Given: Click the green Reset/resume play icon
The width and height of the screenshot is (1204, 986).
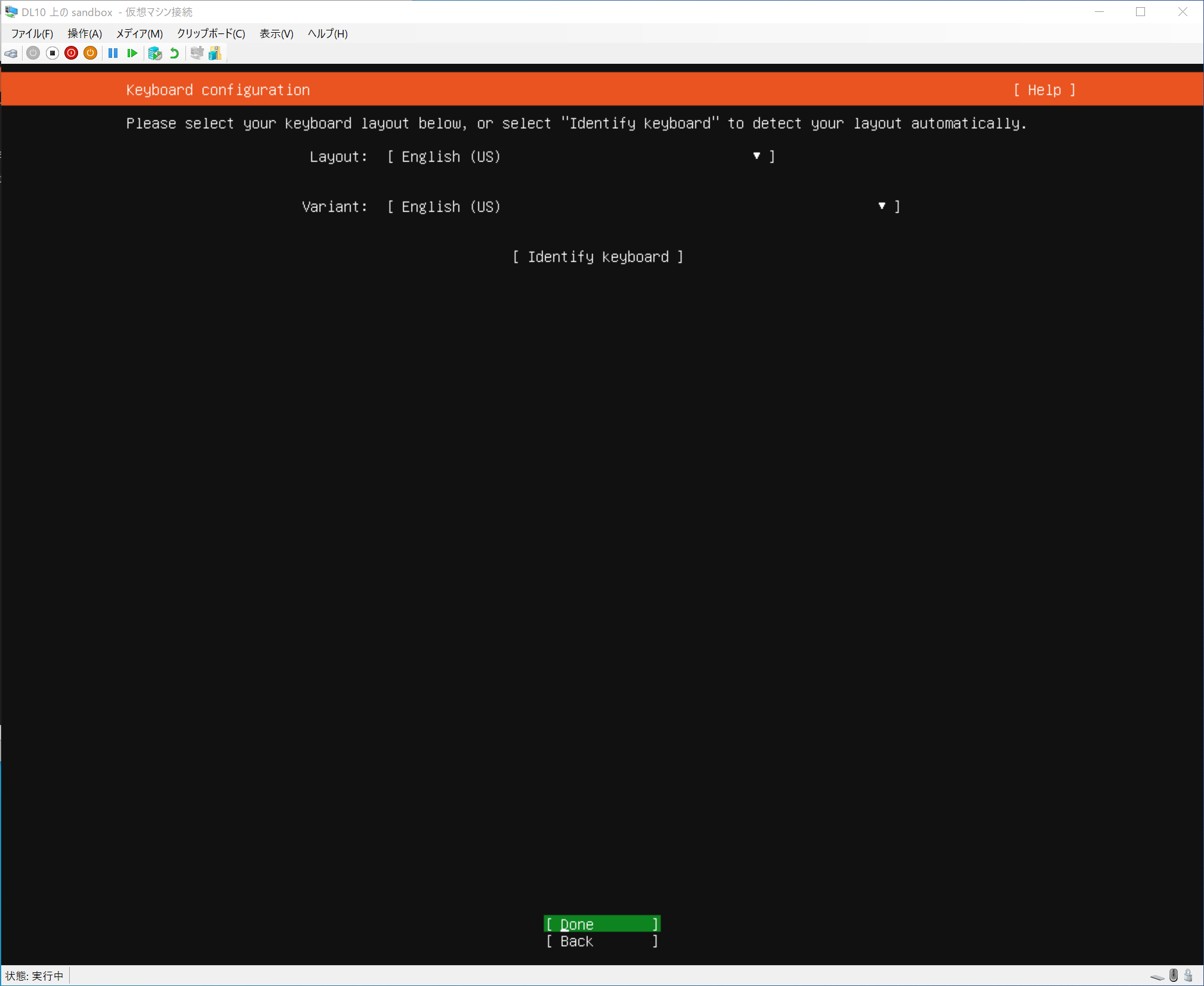Looking at the screenshot, I should [132, 54].
